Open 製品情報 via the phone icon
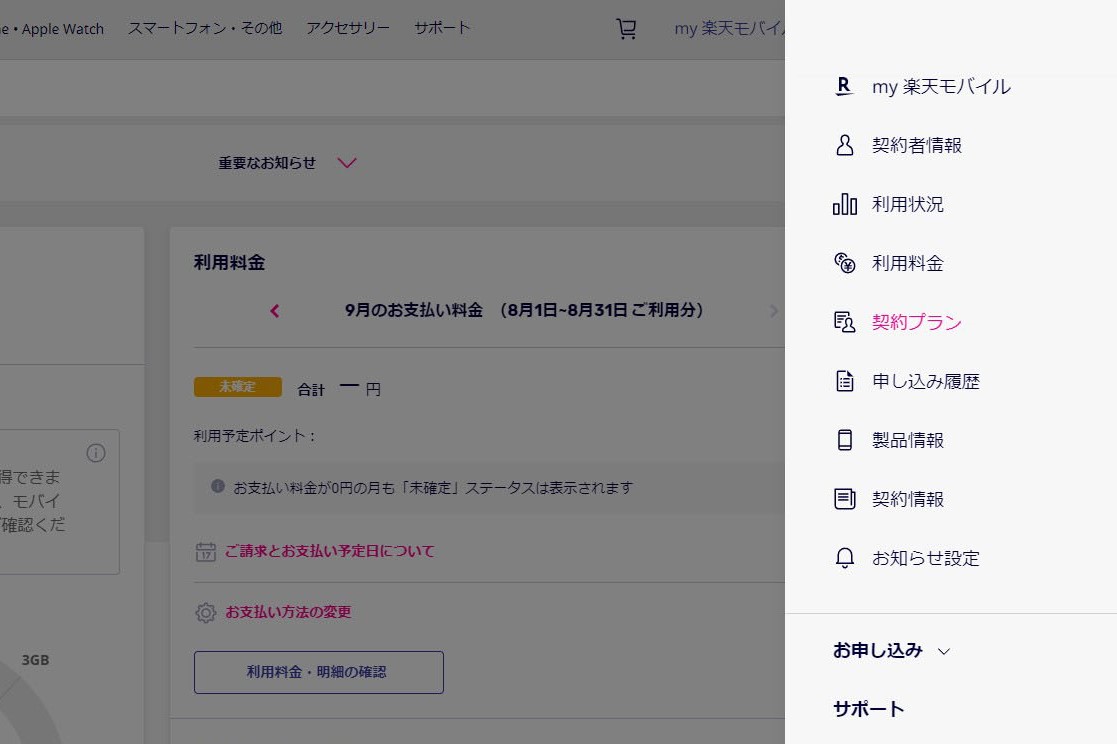 [x=843, y=440]
